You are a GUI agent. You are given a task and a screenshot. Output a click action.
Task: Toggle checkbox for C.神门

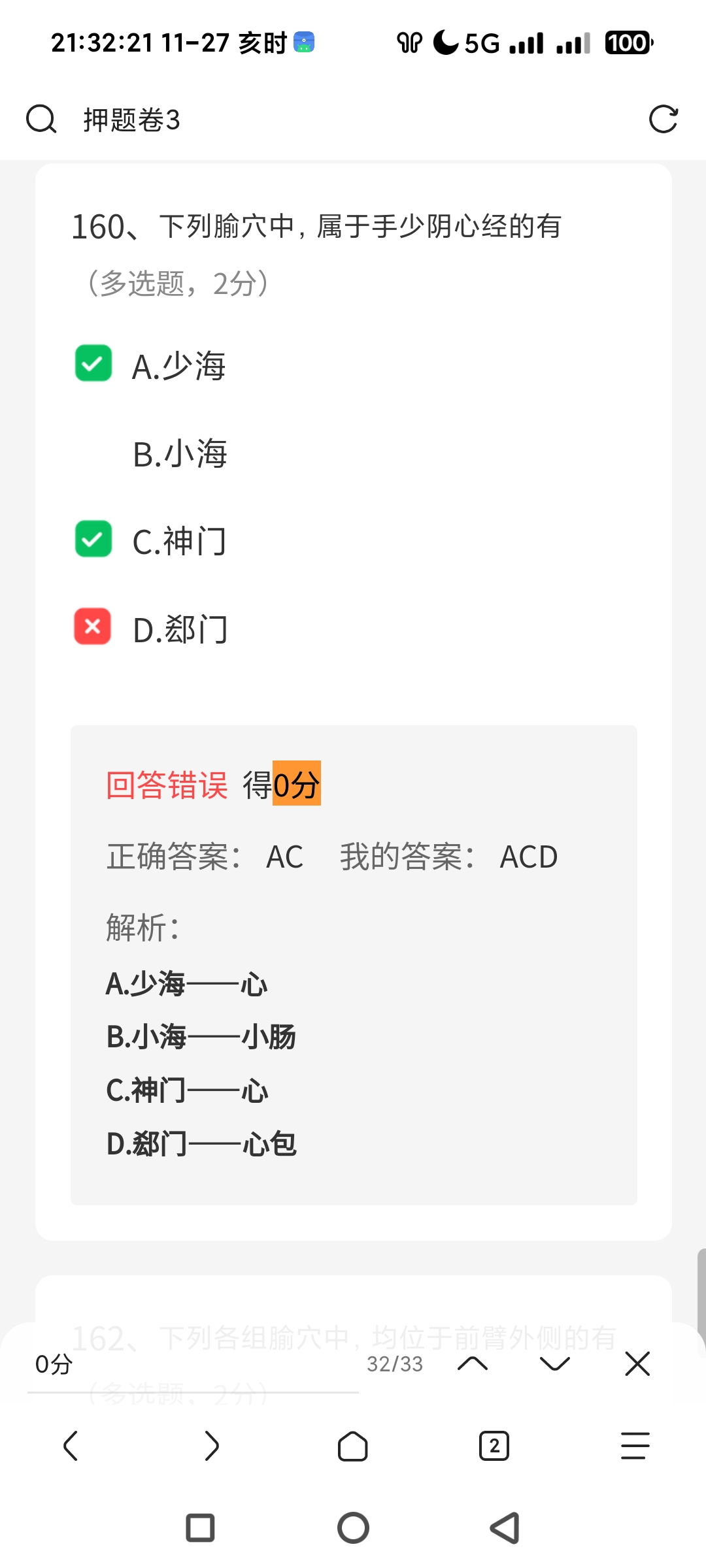(x=93, y=539)
